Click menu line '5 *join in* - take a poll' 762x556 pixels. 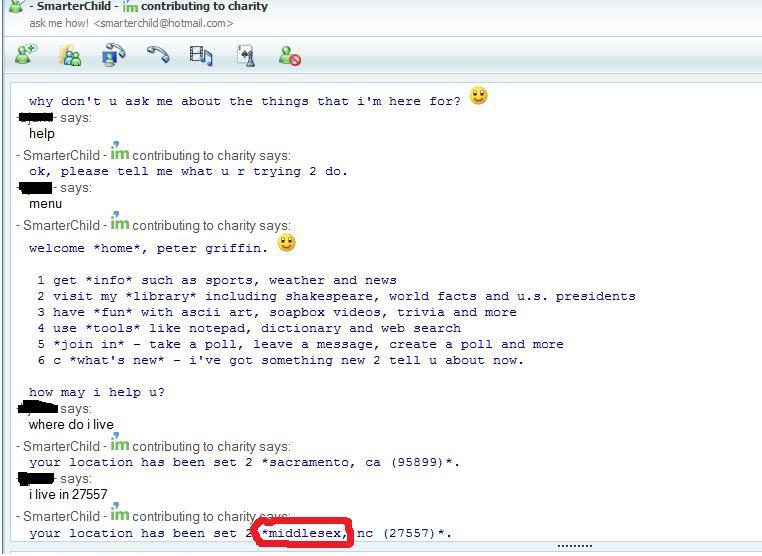coord(300,345)
